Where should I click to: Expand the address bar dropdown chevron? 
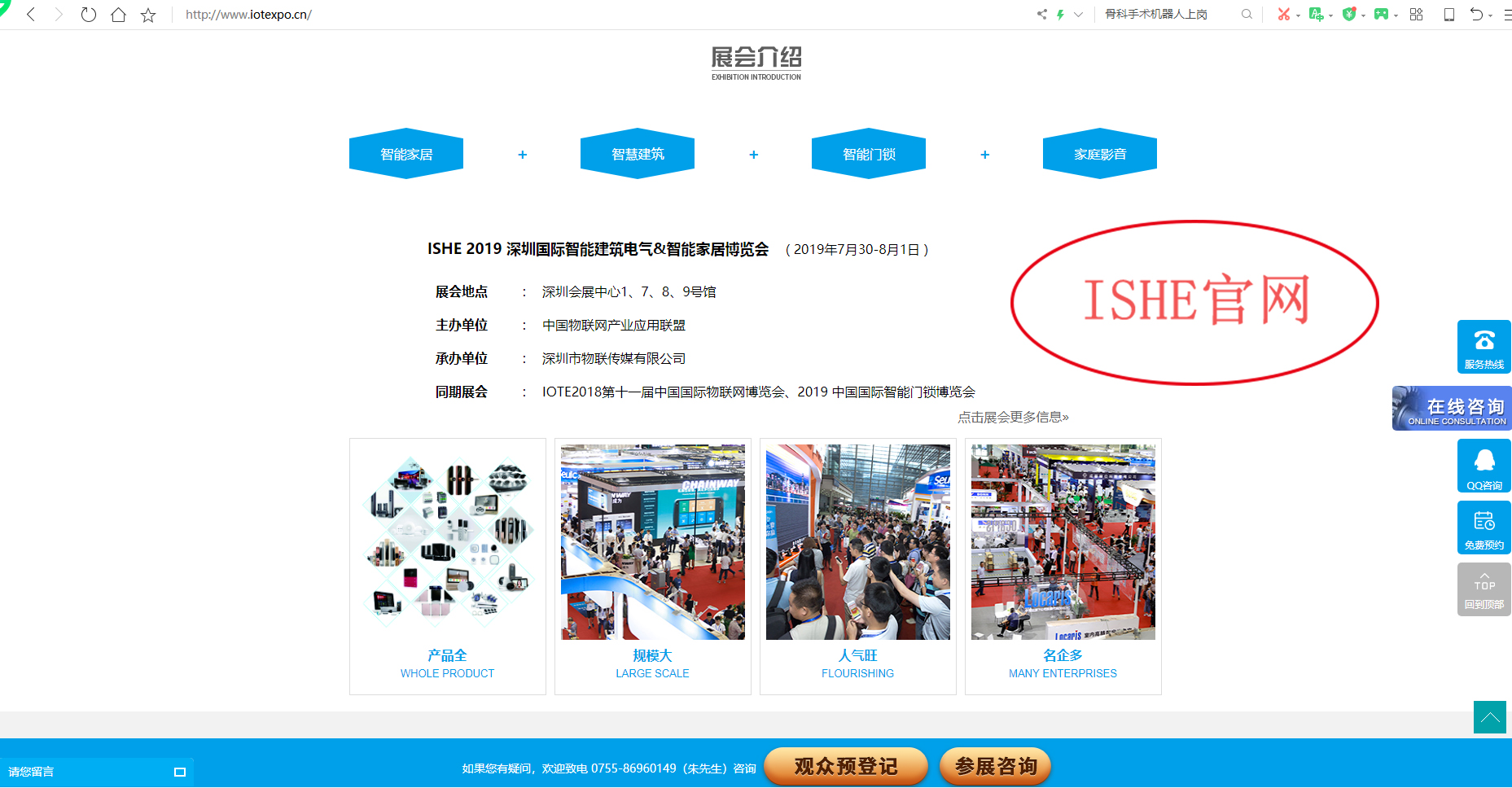1079,14
